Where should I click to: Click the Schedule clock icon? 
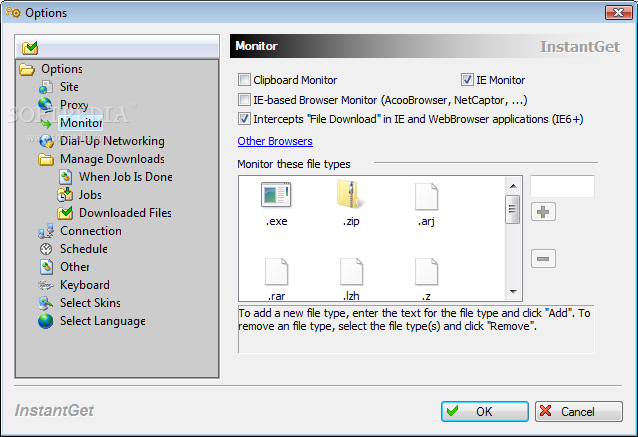46,249
